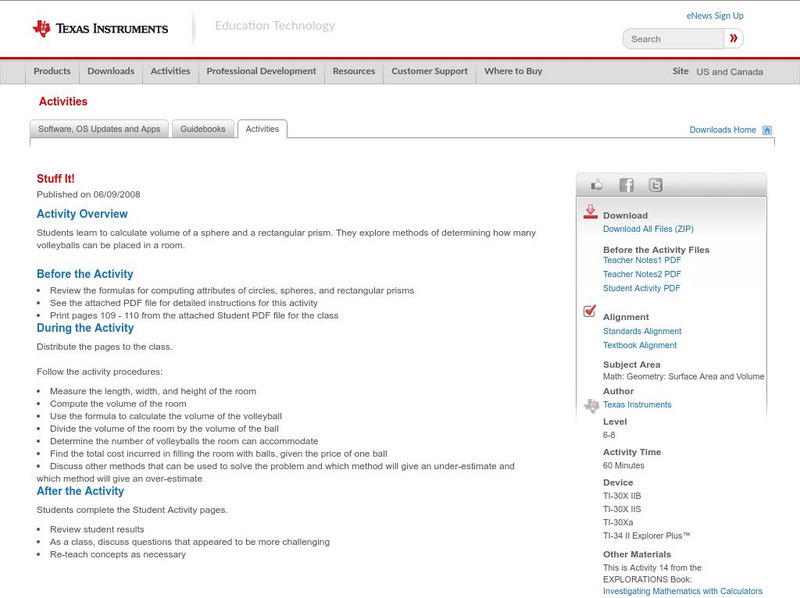The height and width of the screenshot is (598, 800).
Task: Follow the eNews Sign Up link
Action: point(715,16)
